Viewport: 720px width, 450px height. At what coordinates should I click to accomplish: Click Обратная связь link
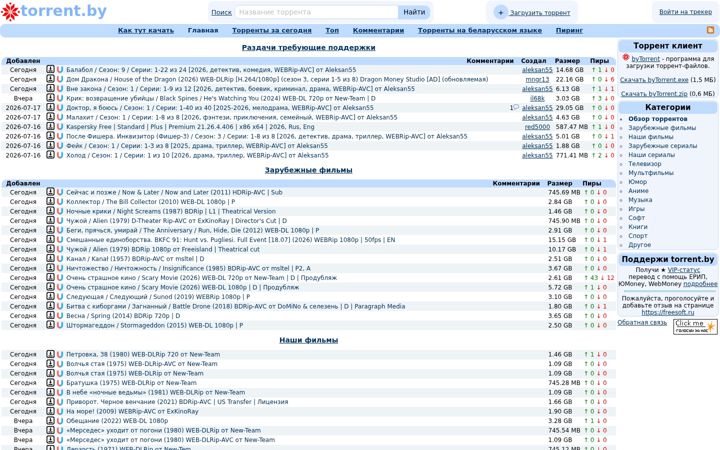point(642,322)
